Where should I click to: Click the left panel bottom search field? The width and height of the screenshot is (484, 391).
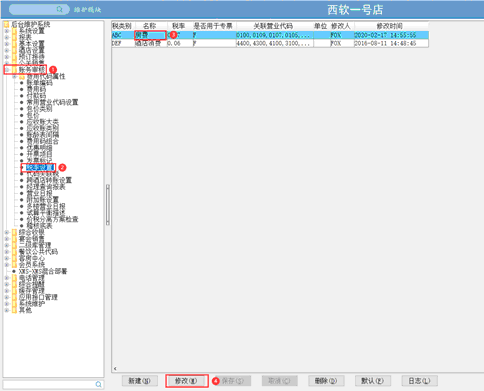[49, 384]
